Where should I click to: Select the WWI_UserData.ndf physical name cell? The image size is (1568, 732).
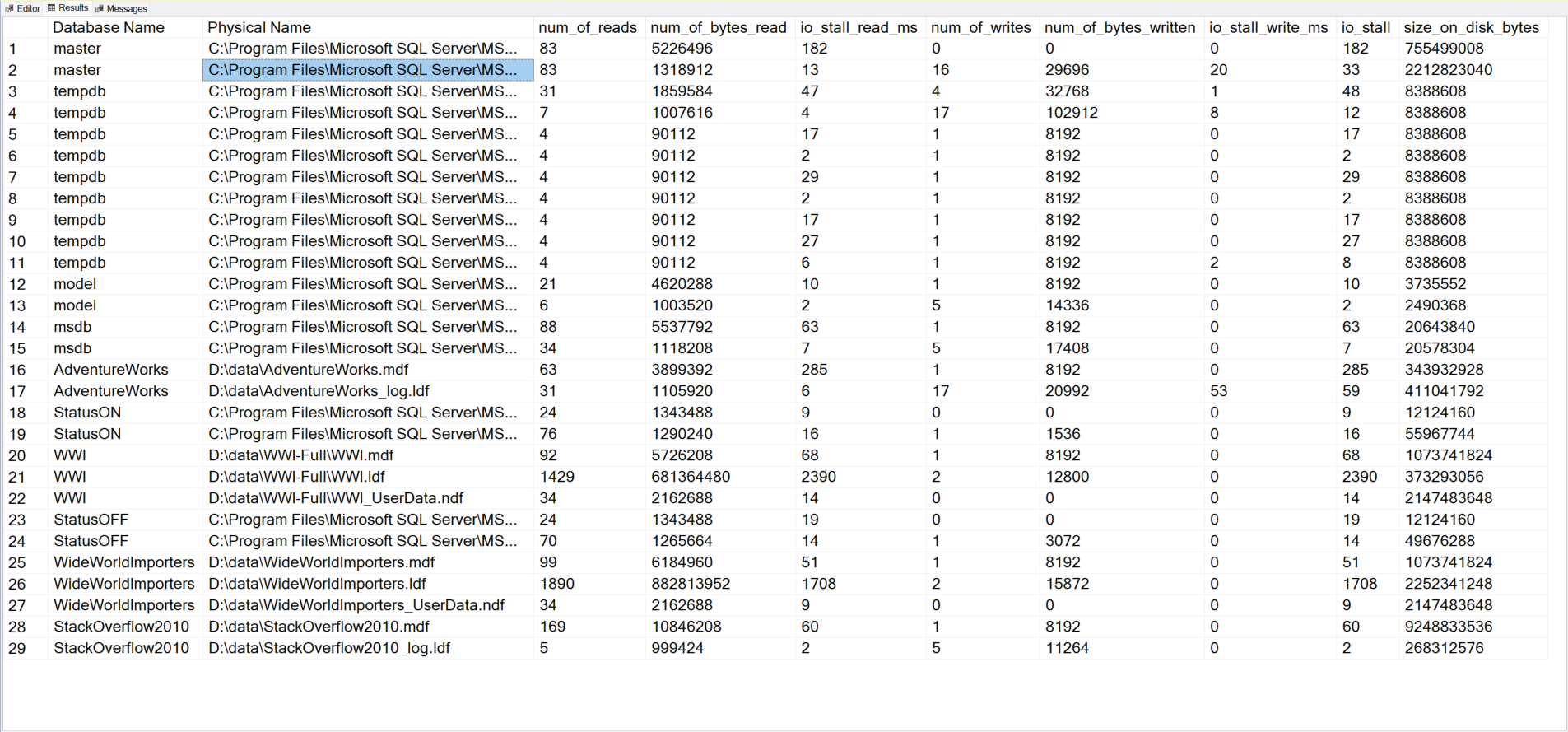coord(368,498)
